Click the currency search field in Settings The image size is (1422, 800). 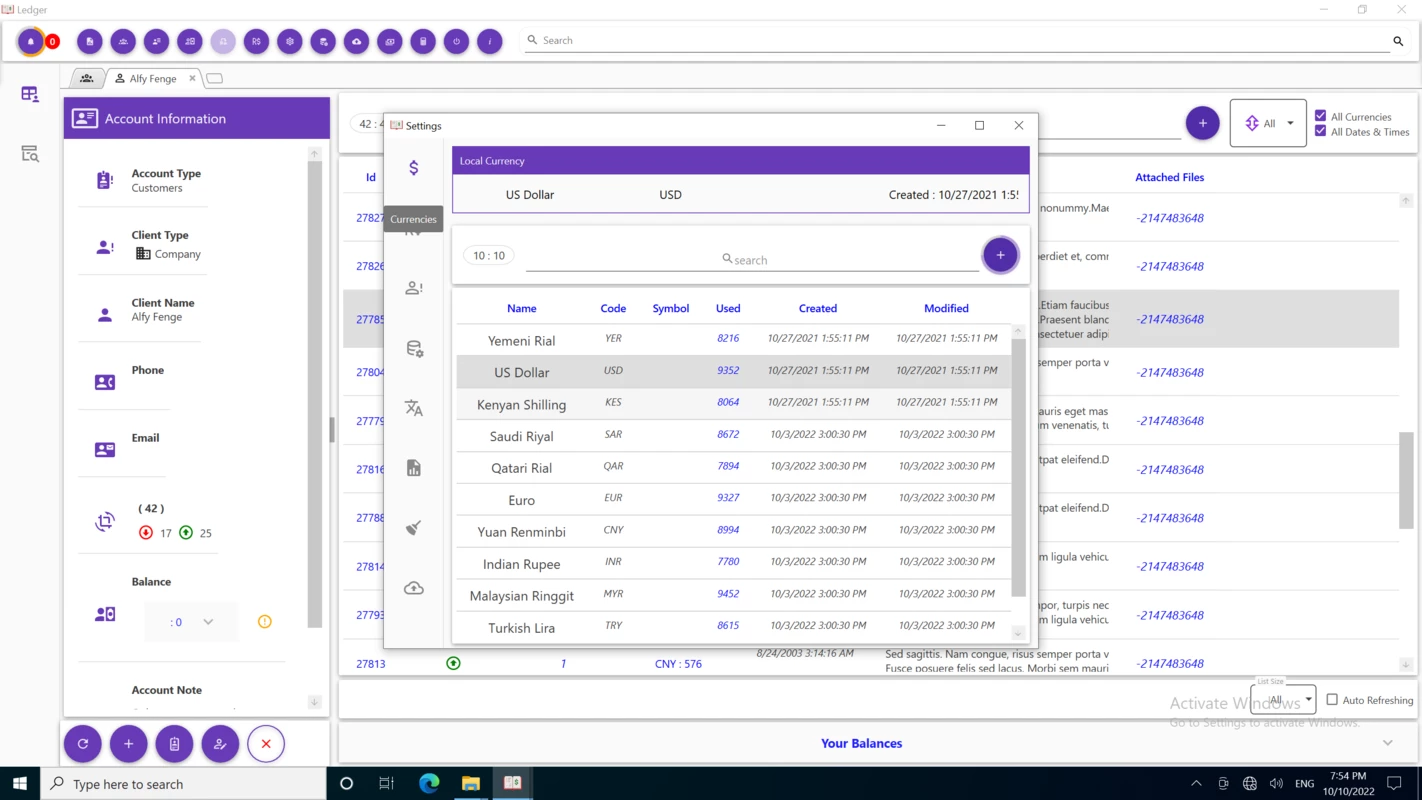[x=752, y=259]
